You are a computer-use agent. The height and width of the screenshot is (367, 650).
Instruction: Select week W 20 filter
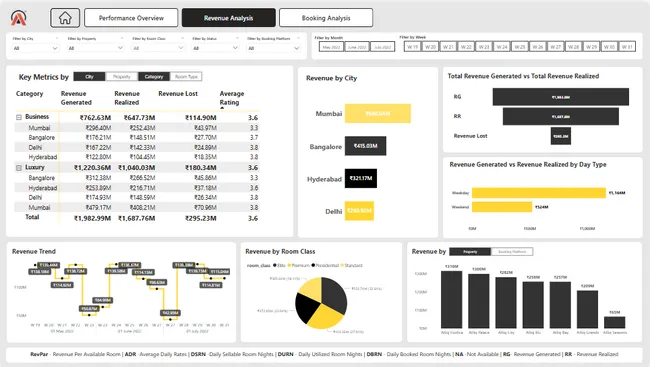pyautogui.click(x=430, y=47)
